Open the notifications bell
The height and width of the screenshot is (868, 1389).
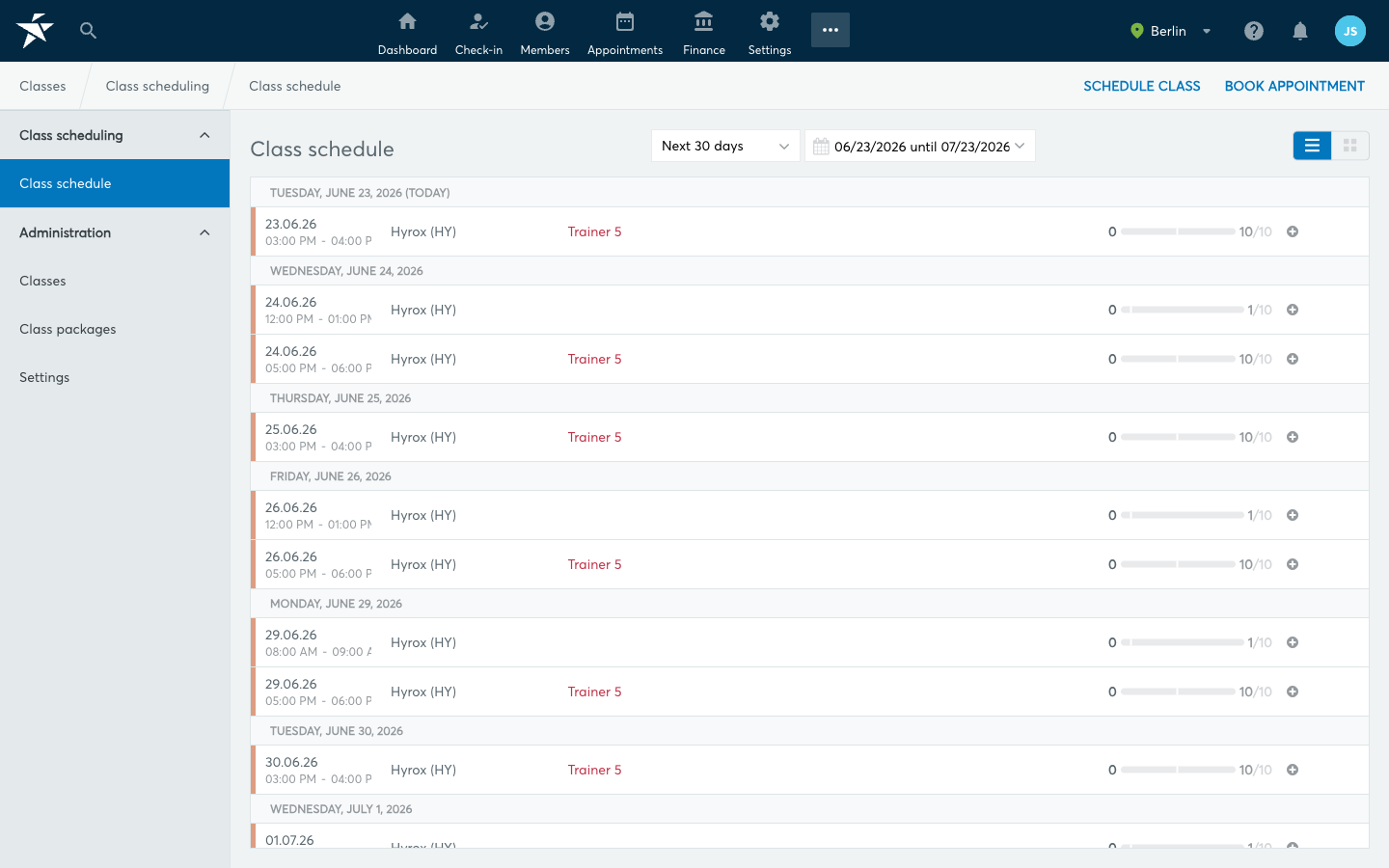(1300, 31)
